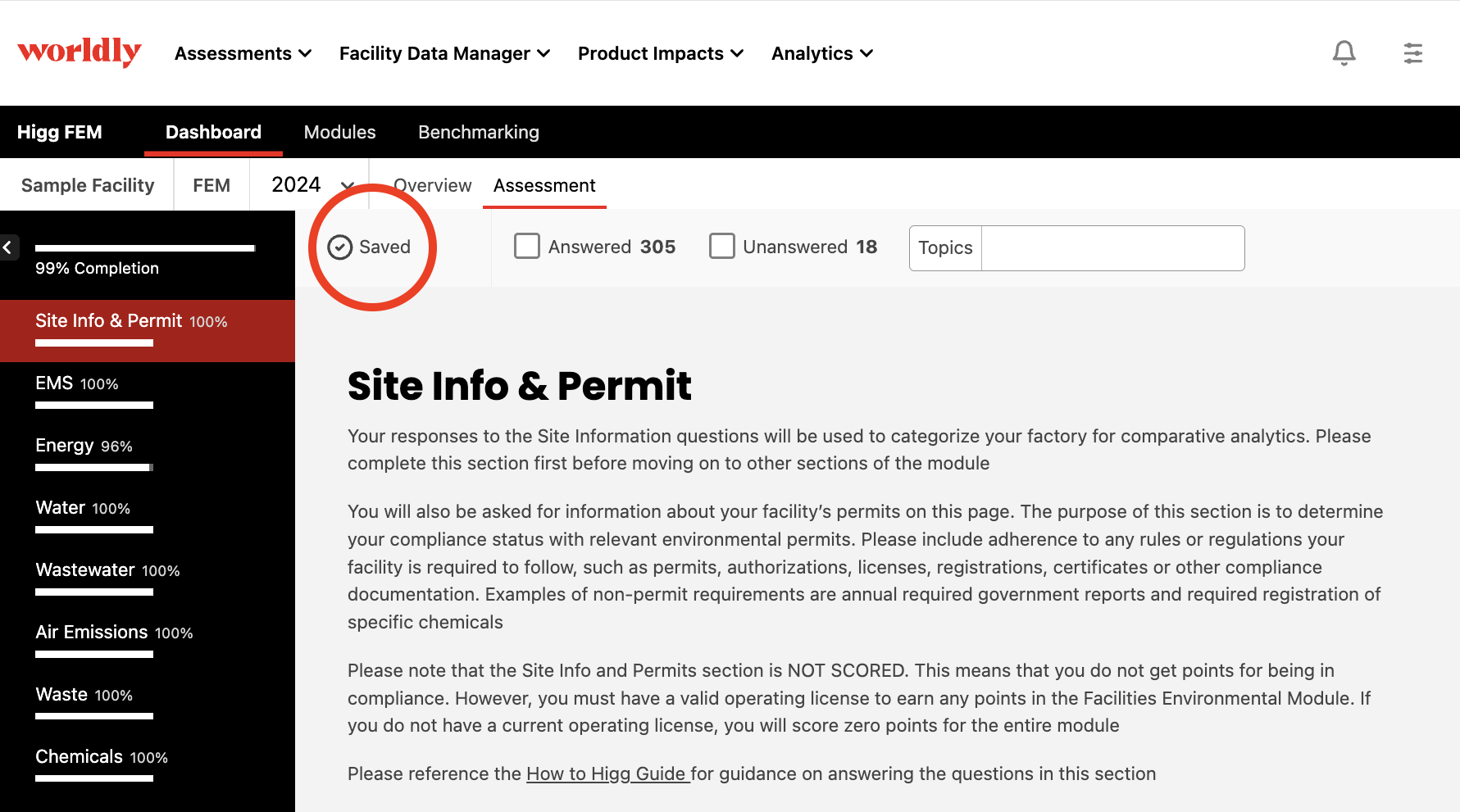Image resolution: width=1460 pixels, height=812 pixels.
Task: Open the How to Higg Guide link
Action: [607, 773]
